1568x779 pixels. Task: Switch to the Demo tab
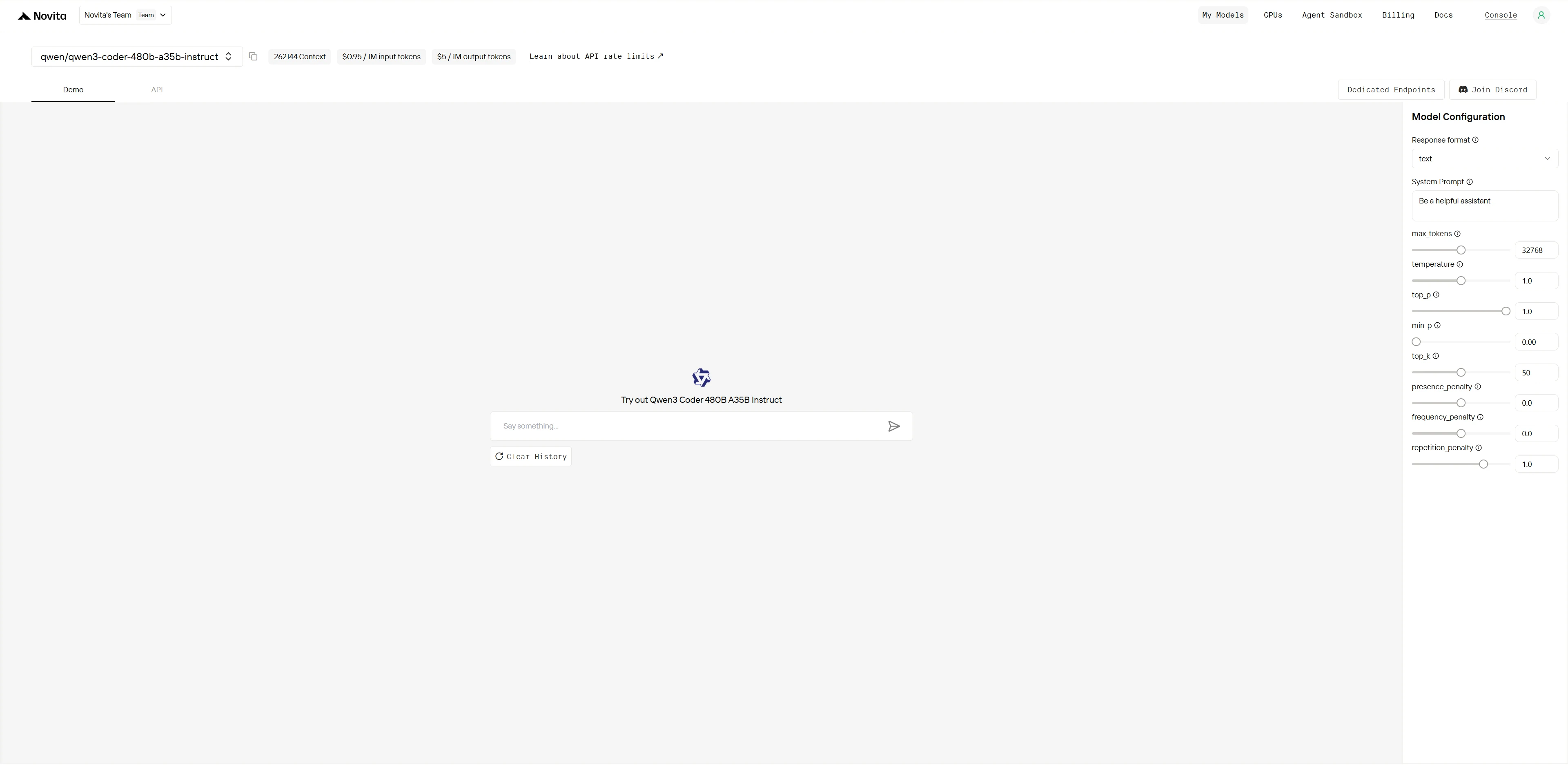click(73, 89)
